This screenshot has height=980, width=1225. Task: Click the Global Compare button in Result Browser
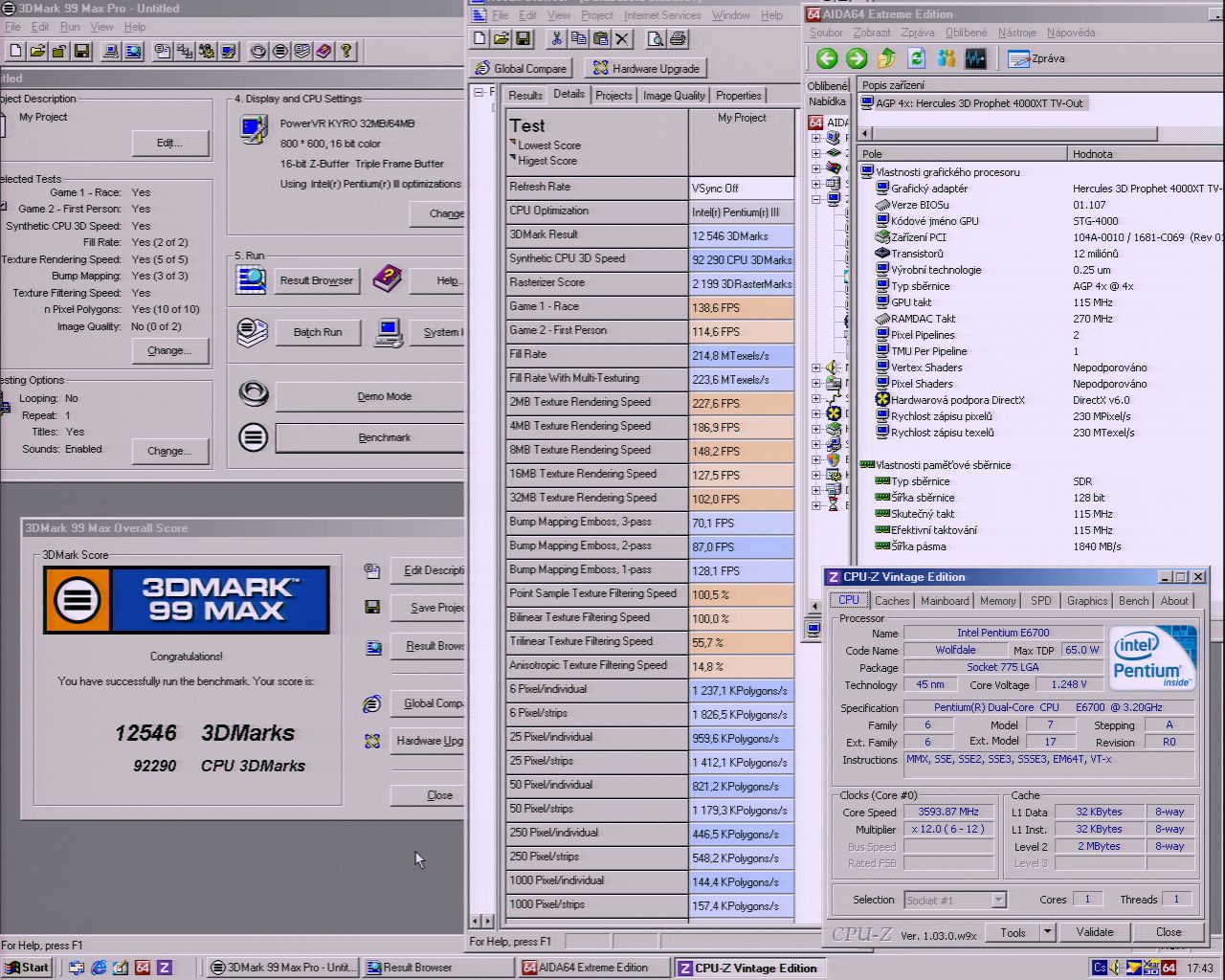tap(522, 68)
